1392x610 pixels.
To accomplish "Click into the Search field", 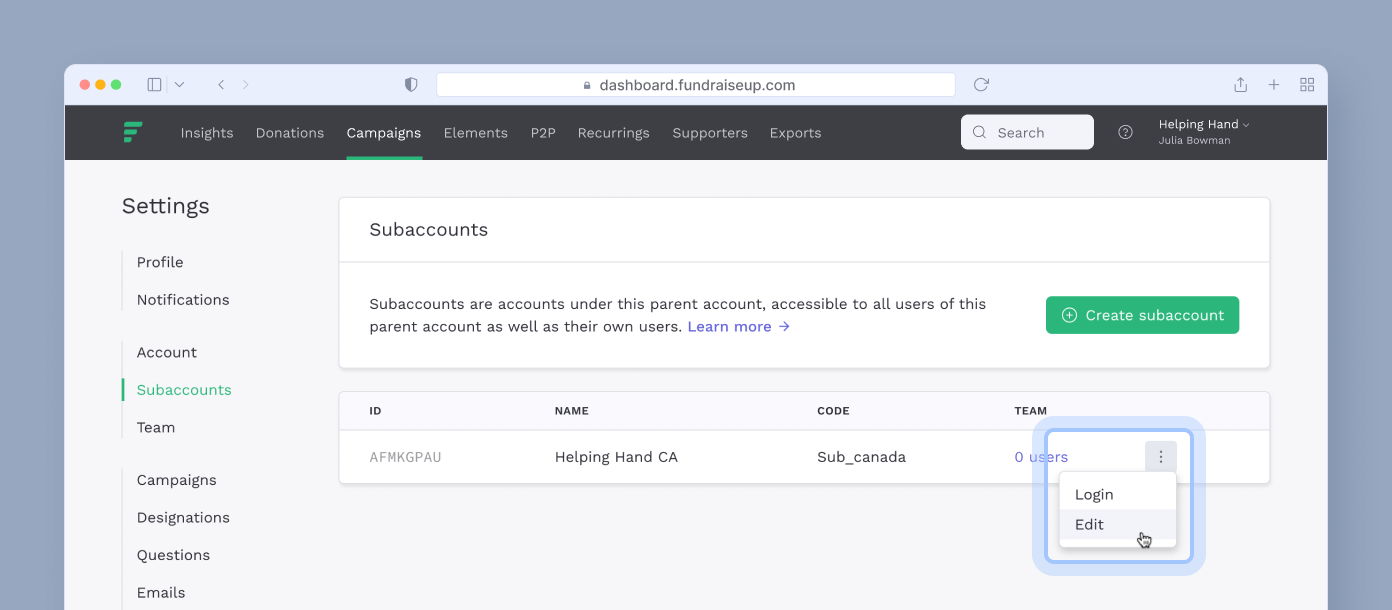I will [1027, 132].
